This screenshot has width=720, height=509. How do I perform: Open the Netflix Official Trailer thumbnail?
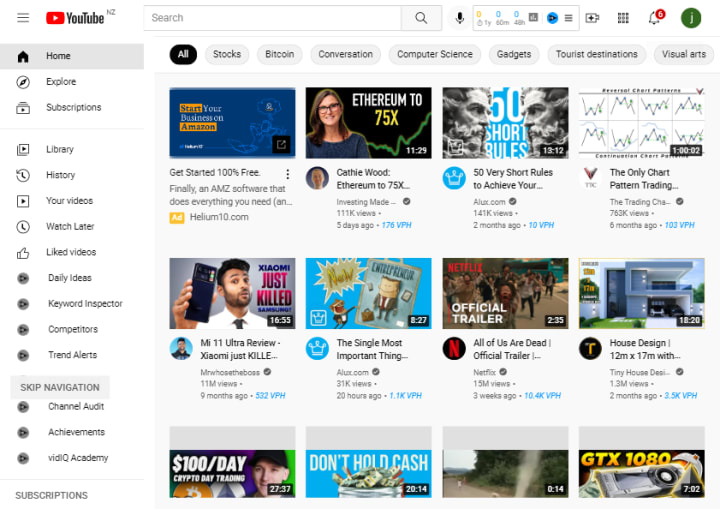[505, 293]
